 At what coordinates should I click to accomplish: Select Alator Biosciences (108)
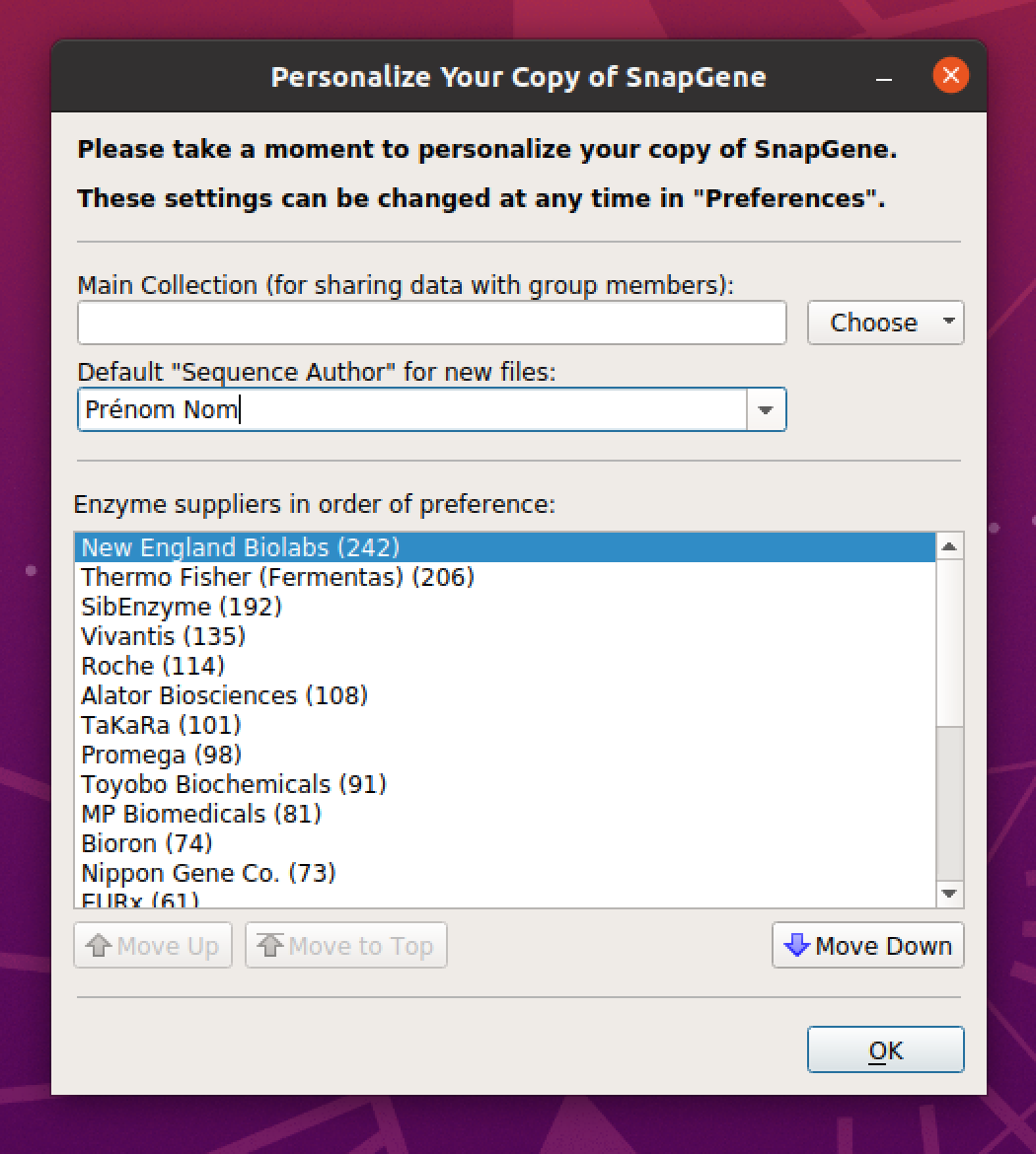[224, 695]
